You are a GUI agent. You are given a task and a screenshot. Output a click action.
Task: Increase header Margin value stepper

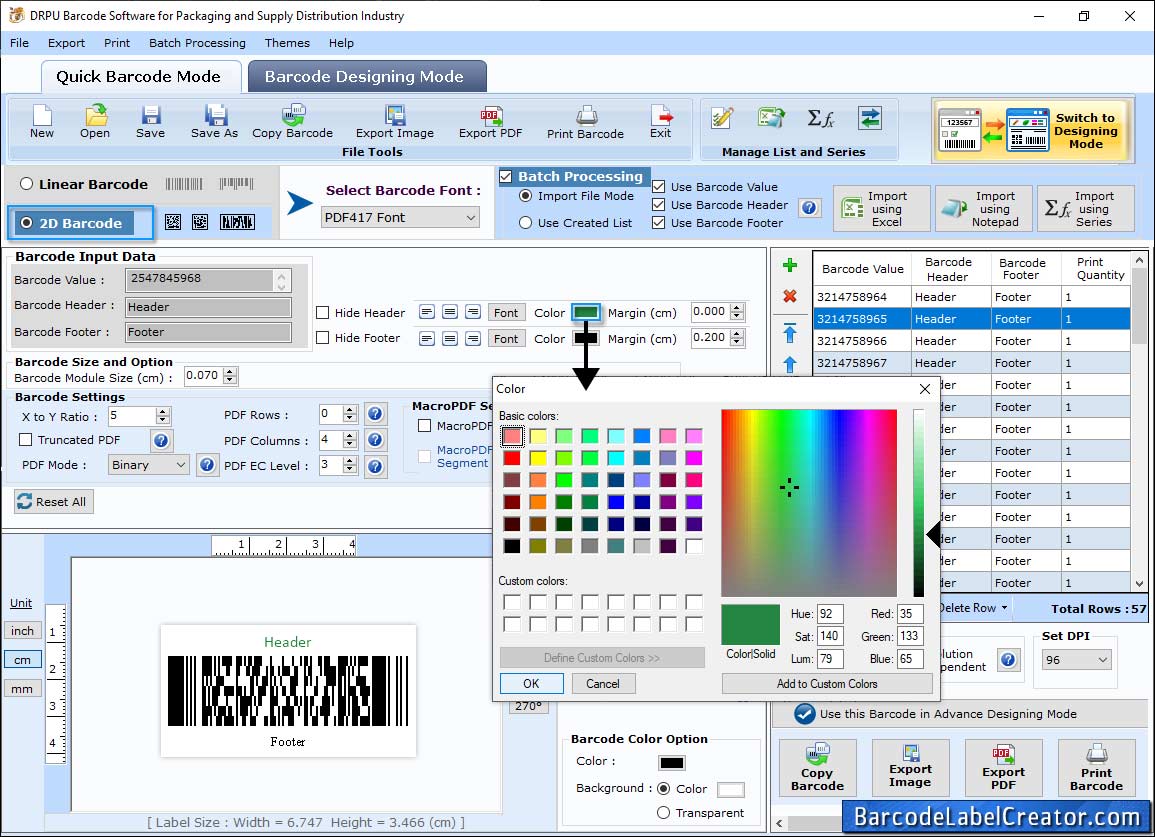point(737,307)
